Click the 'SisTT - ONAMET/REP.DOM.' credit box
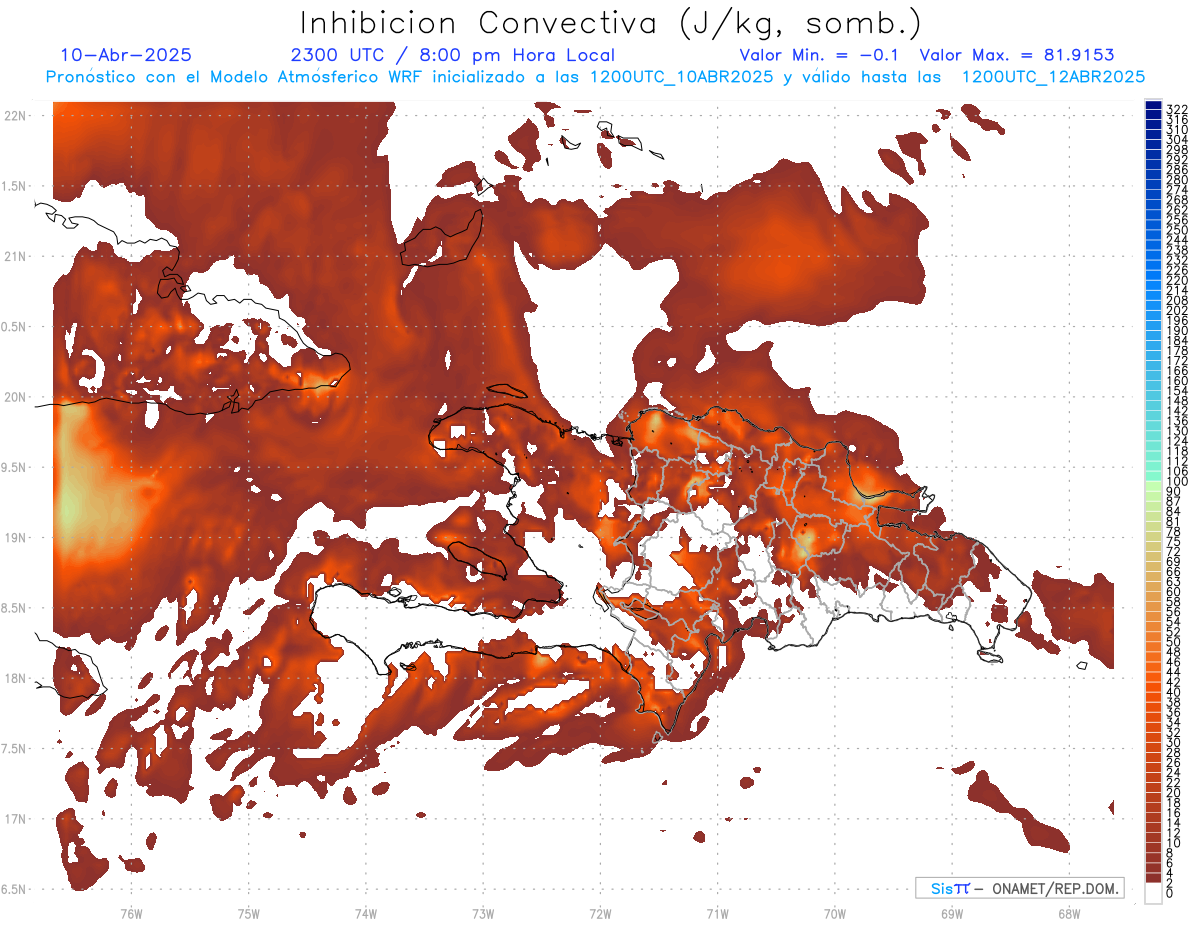This screenshot has width=1200, height=927. coord(1020,888)
